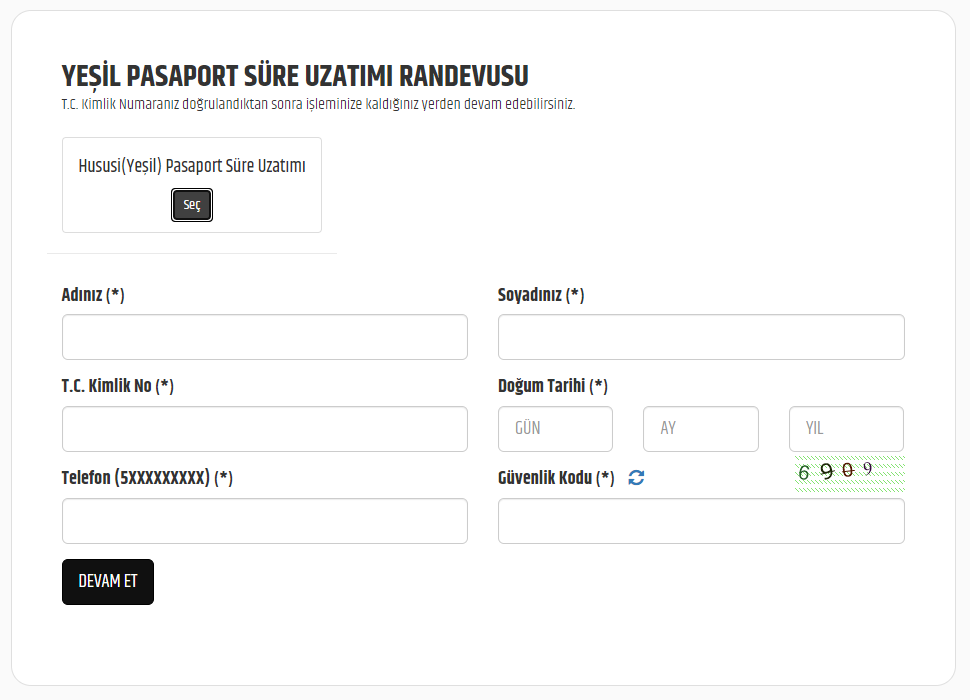970x700 pixels.
Task: Focus the Adınız text field
Action: (265, 337)
